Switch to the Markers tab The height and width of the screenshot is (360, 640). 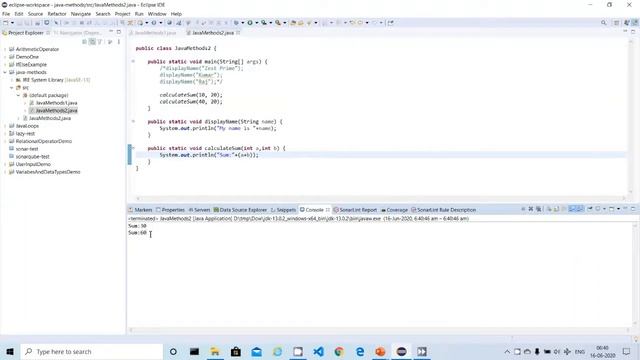coord(140,210)
